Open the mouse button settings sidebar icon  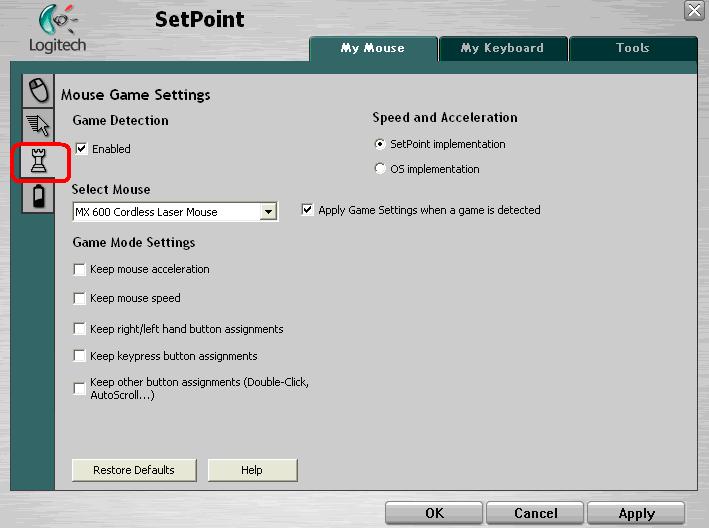[38, 90]
